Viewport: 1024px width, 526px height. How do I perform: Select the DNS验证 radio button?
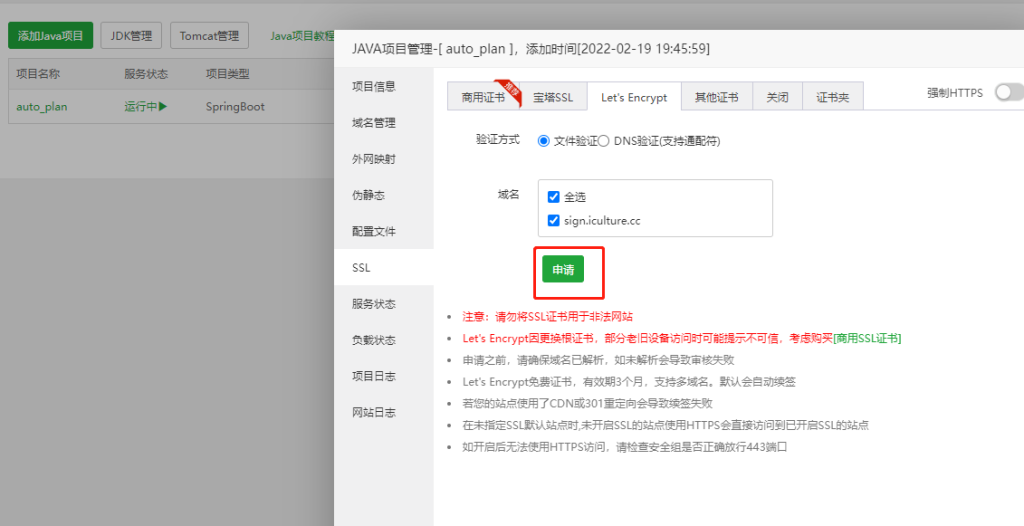tap(603, 141)
